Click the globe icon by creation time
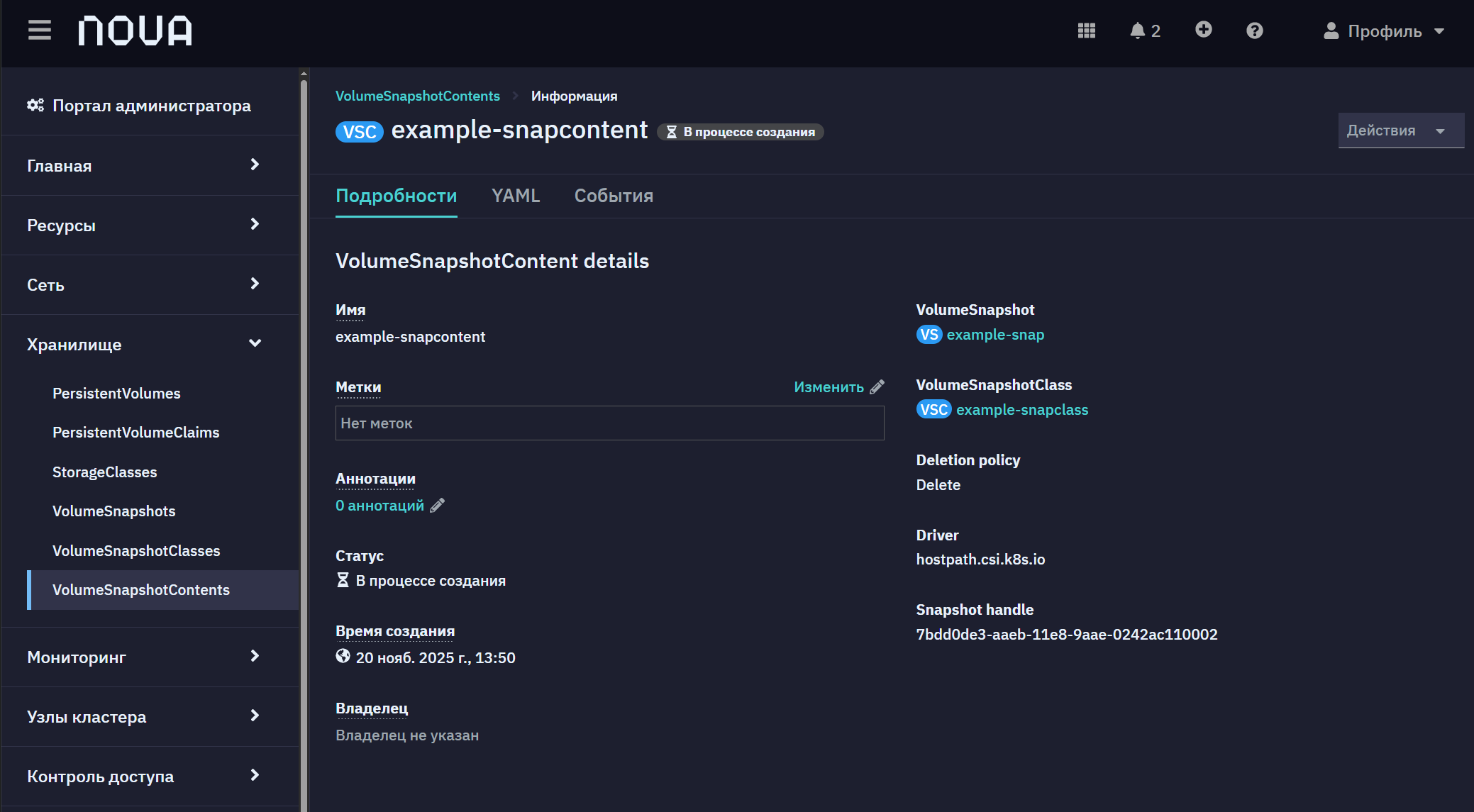Screen dimensions: 1474x812 tap(343, 656)
